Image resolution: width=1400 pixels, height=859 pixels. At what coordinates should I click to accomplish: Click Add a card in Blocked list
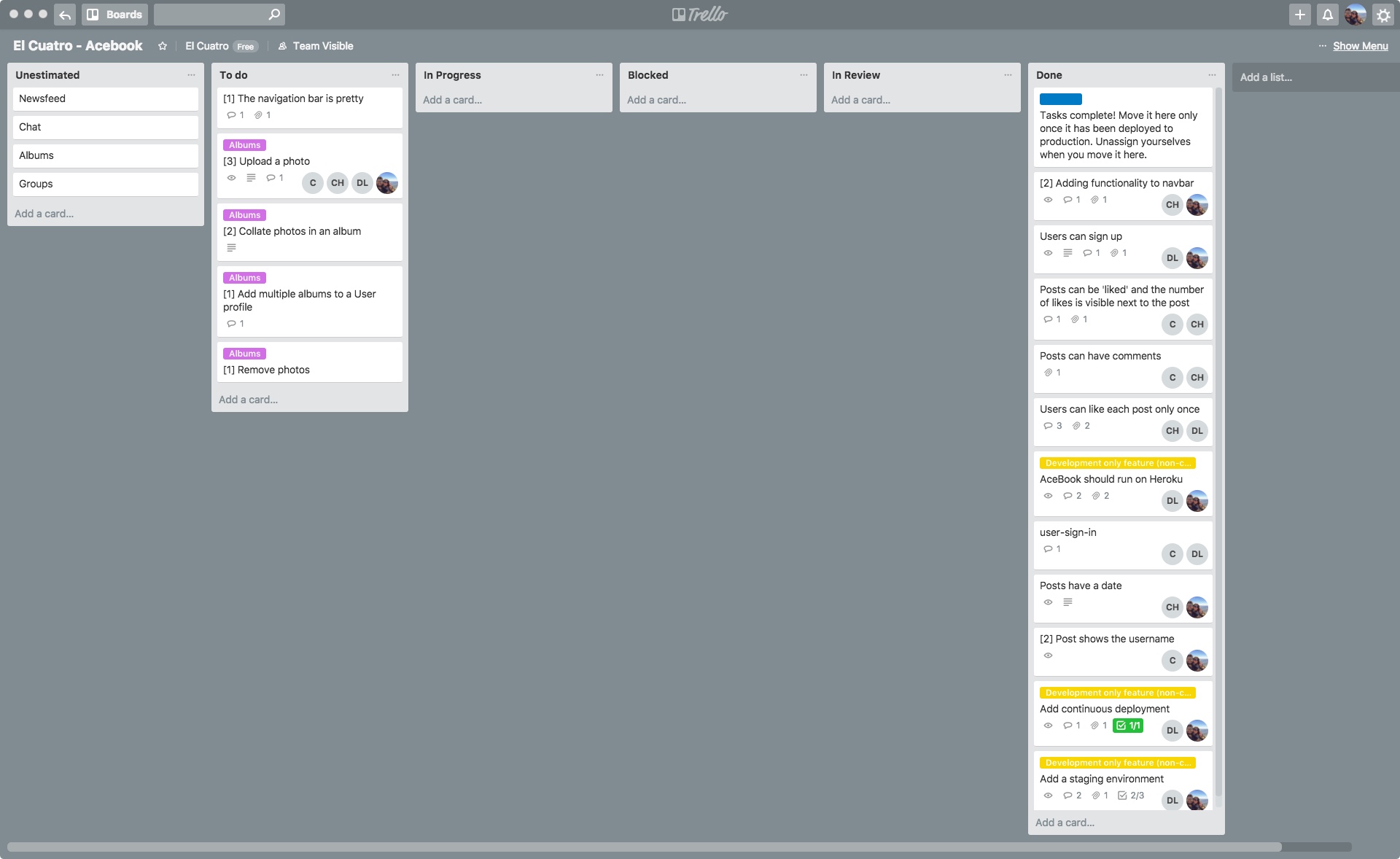tap(657, 99)
